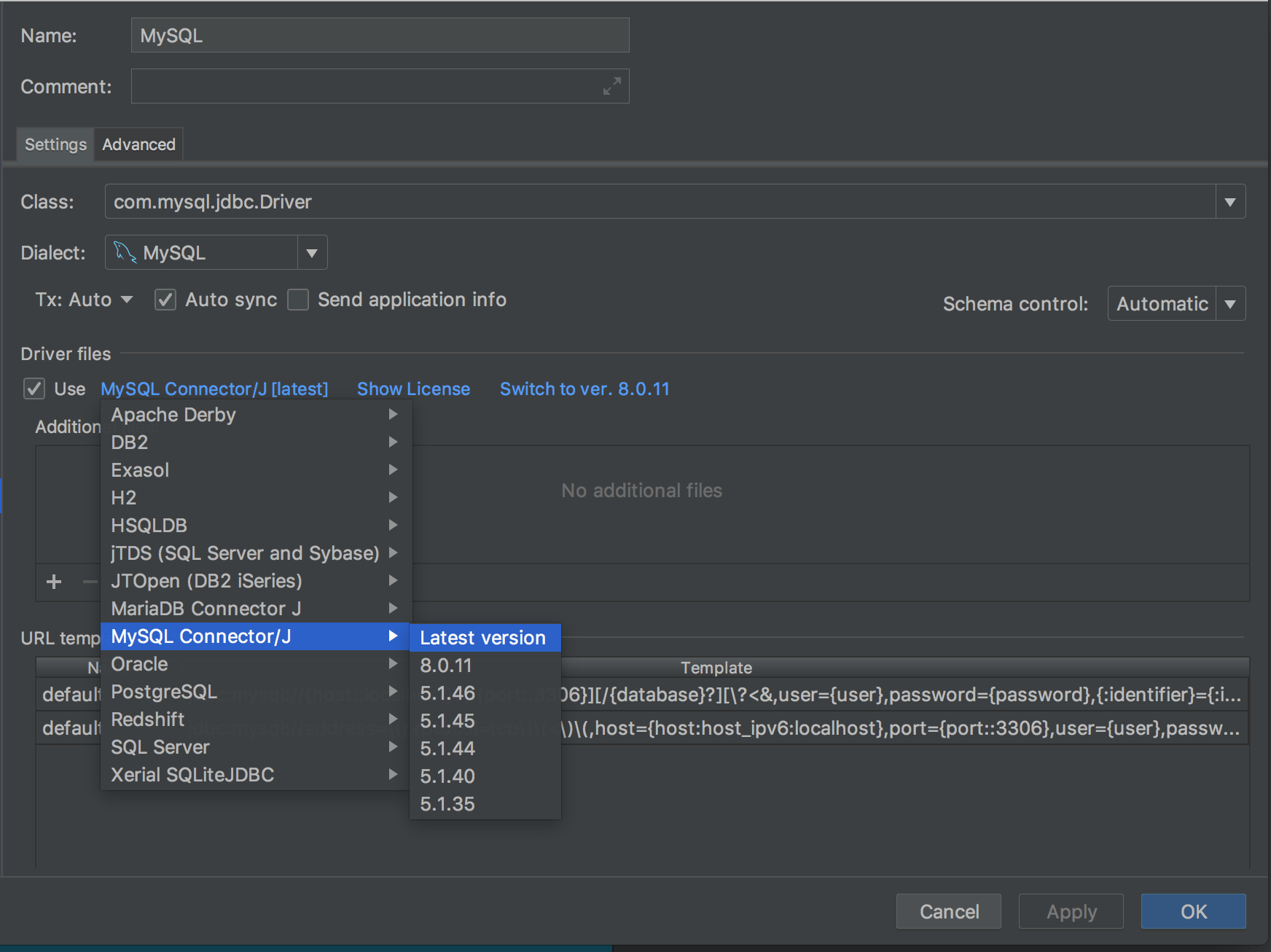
Task: Choose driver version 5.1.35
Action: [485, 804]
